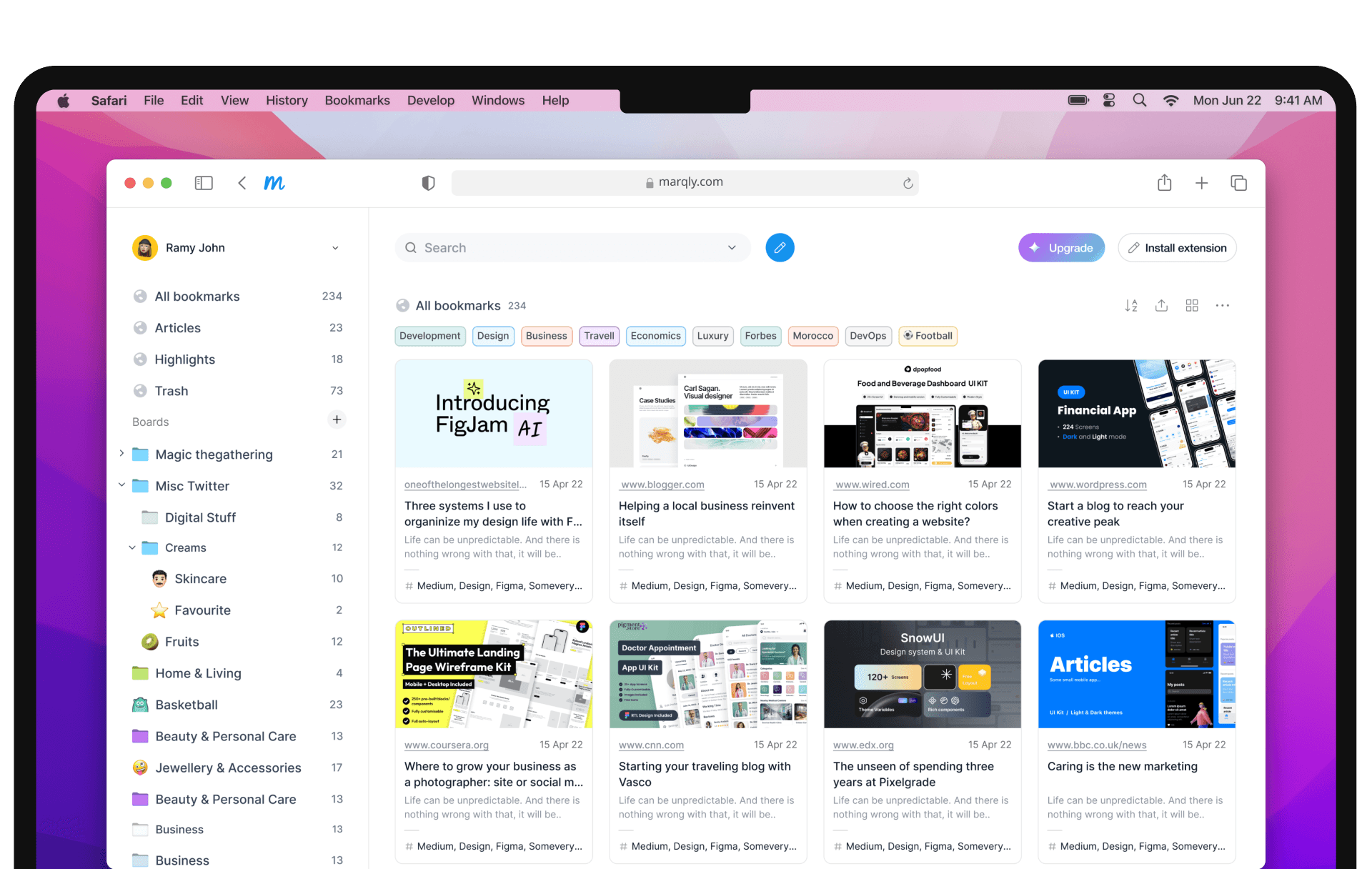Open the Ramy John account dropdown

(x=335, y=248)
